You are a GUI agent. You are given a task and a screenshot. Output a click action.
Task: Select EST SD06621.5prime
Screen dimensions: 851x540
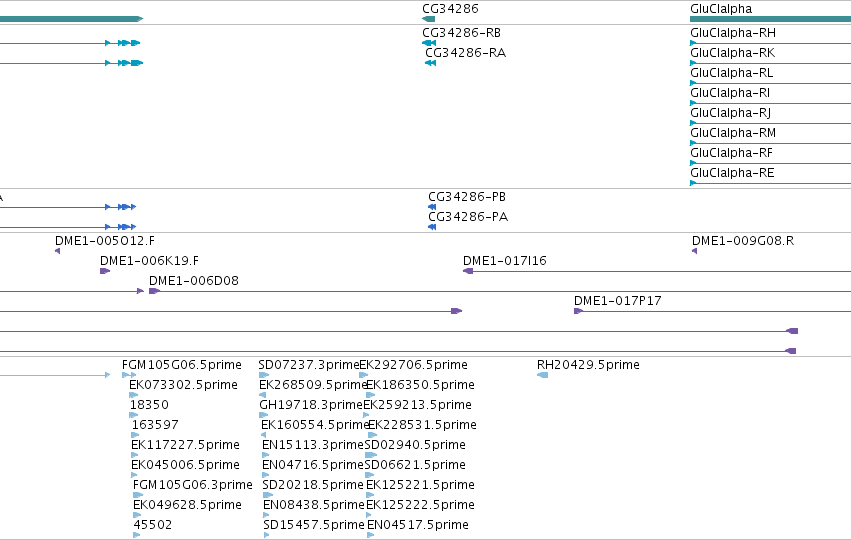point(415,465)
